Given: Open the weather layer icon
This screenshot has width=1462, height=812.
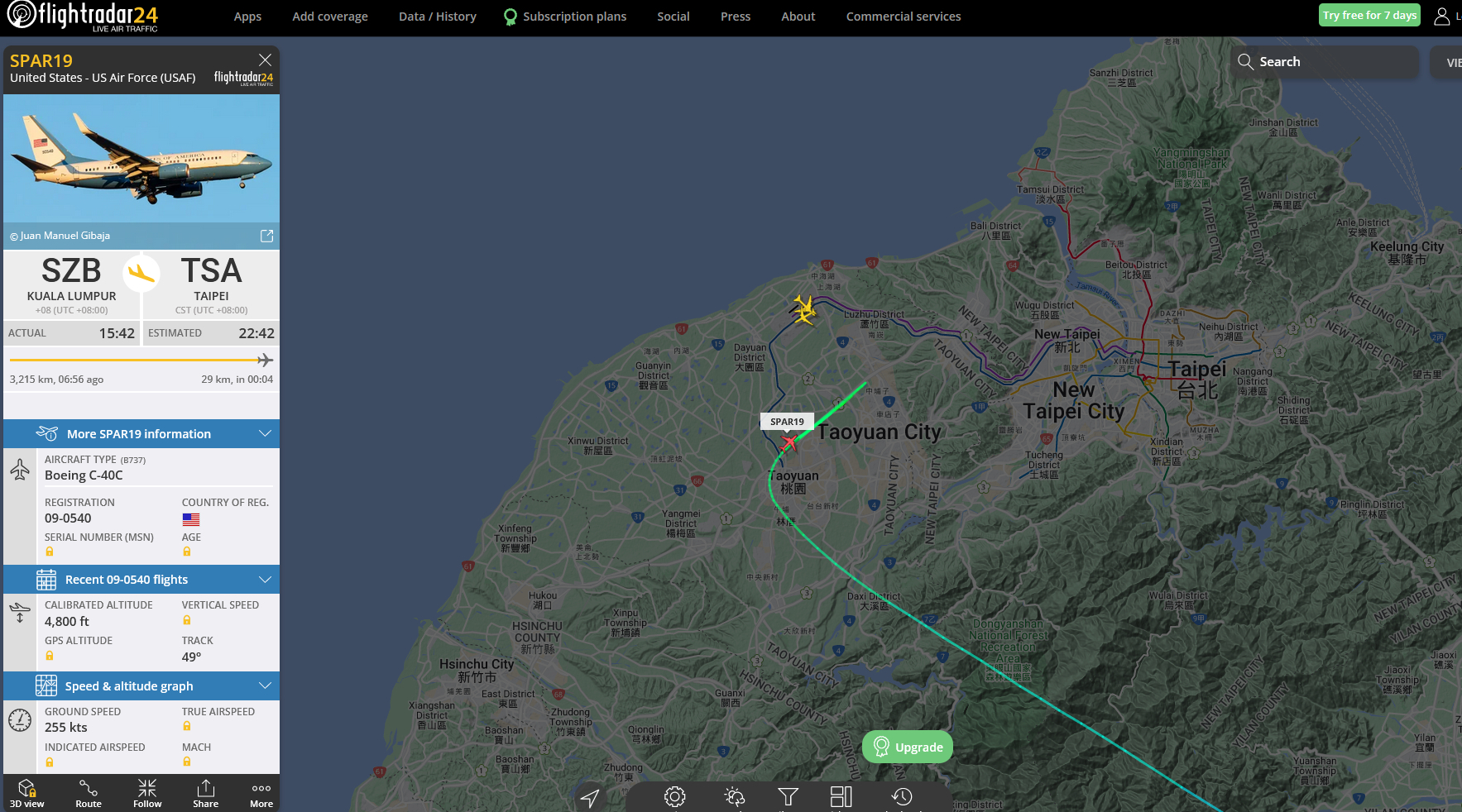Looking at the screenshot, I should [x=734, y=796].
